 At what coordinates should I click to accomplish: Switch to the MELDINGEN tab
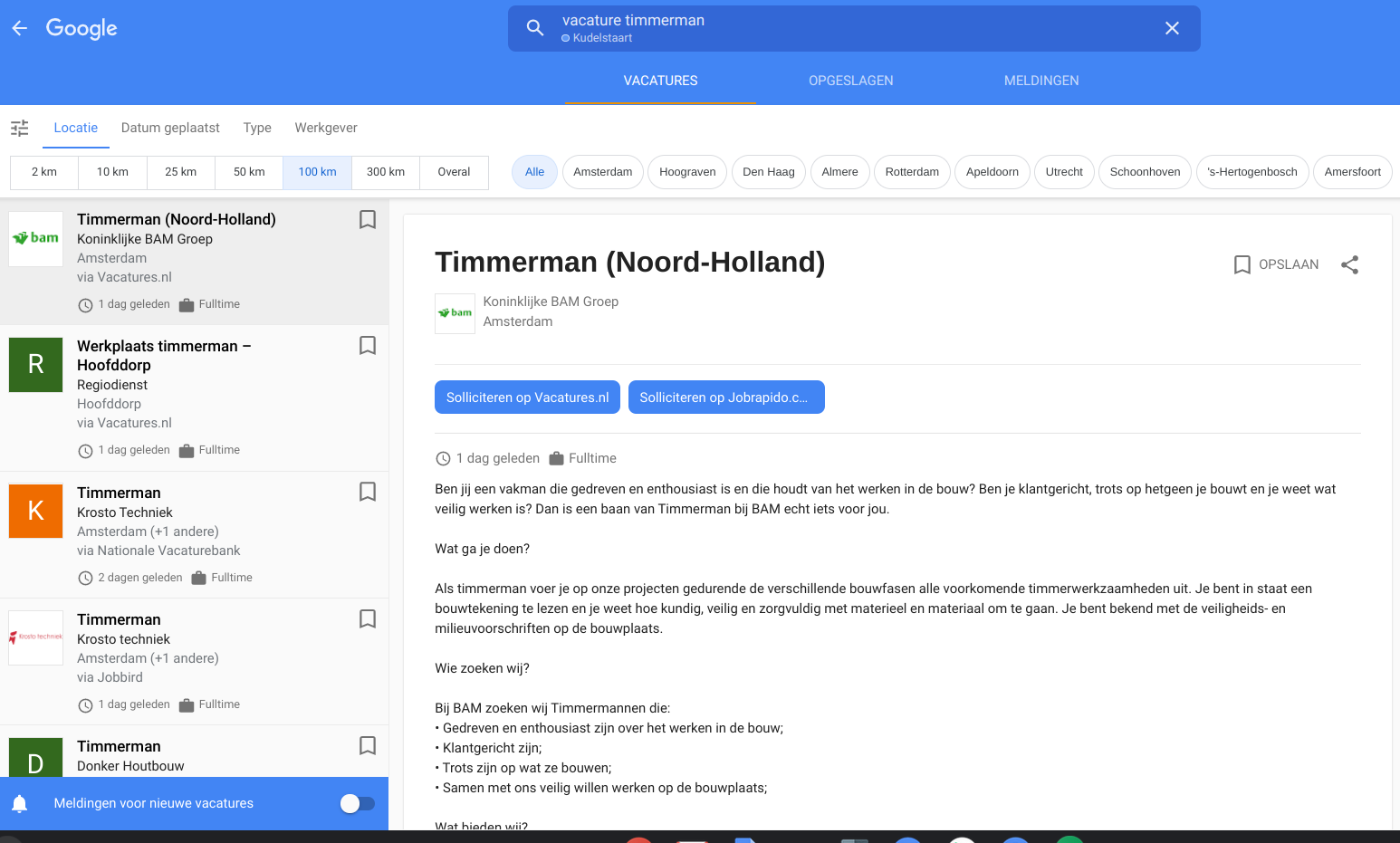1041,81
